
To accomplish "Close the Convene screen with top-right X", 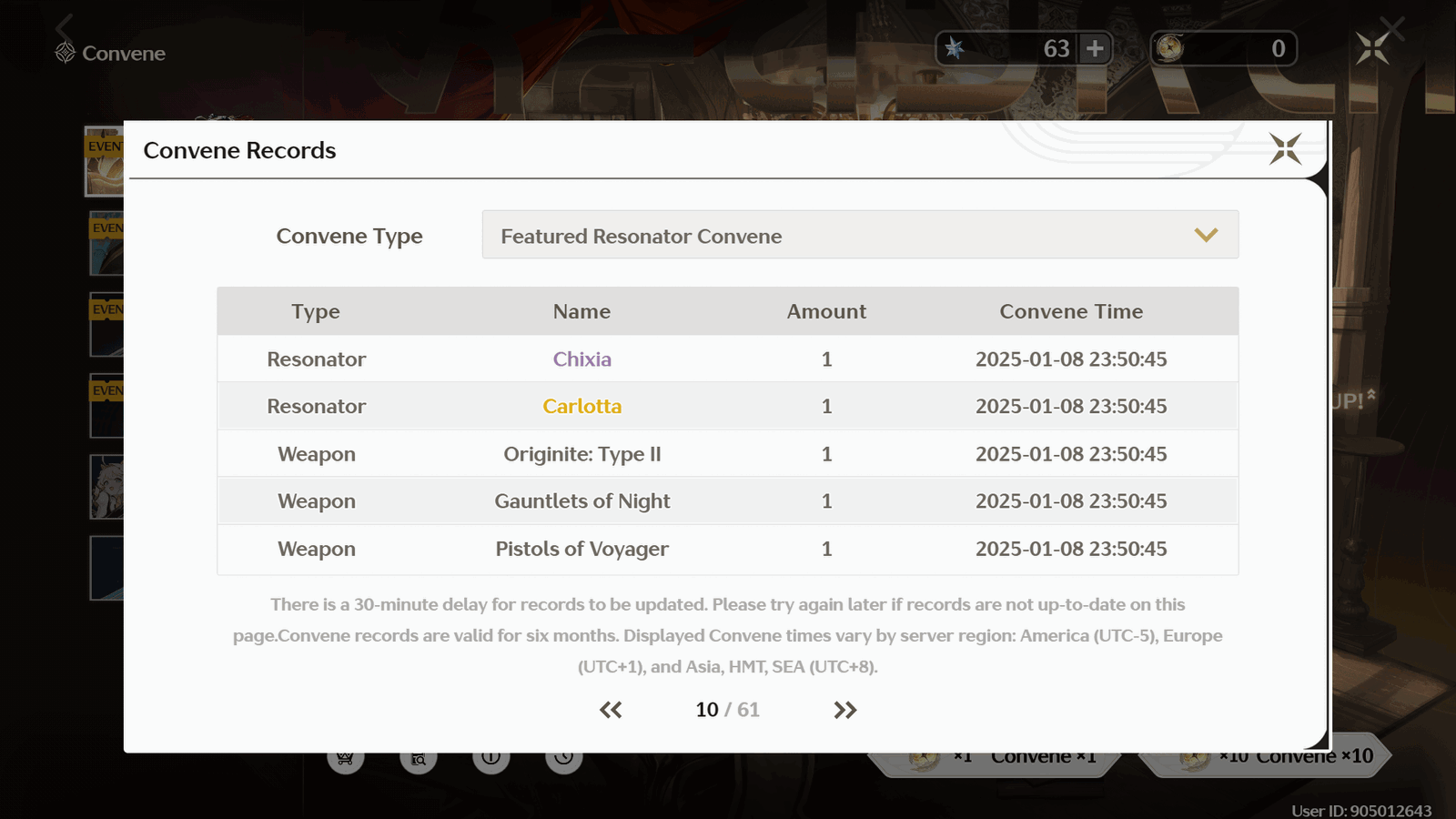I will 1372,48.
